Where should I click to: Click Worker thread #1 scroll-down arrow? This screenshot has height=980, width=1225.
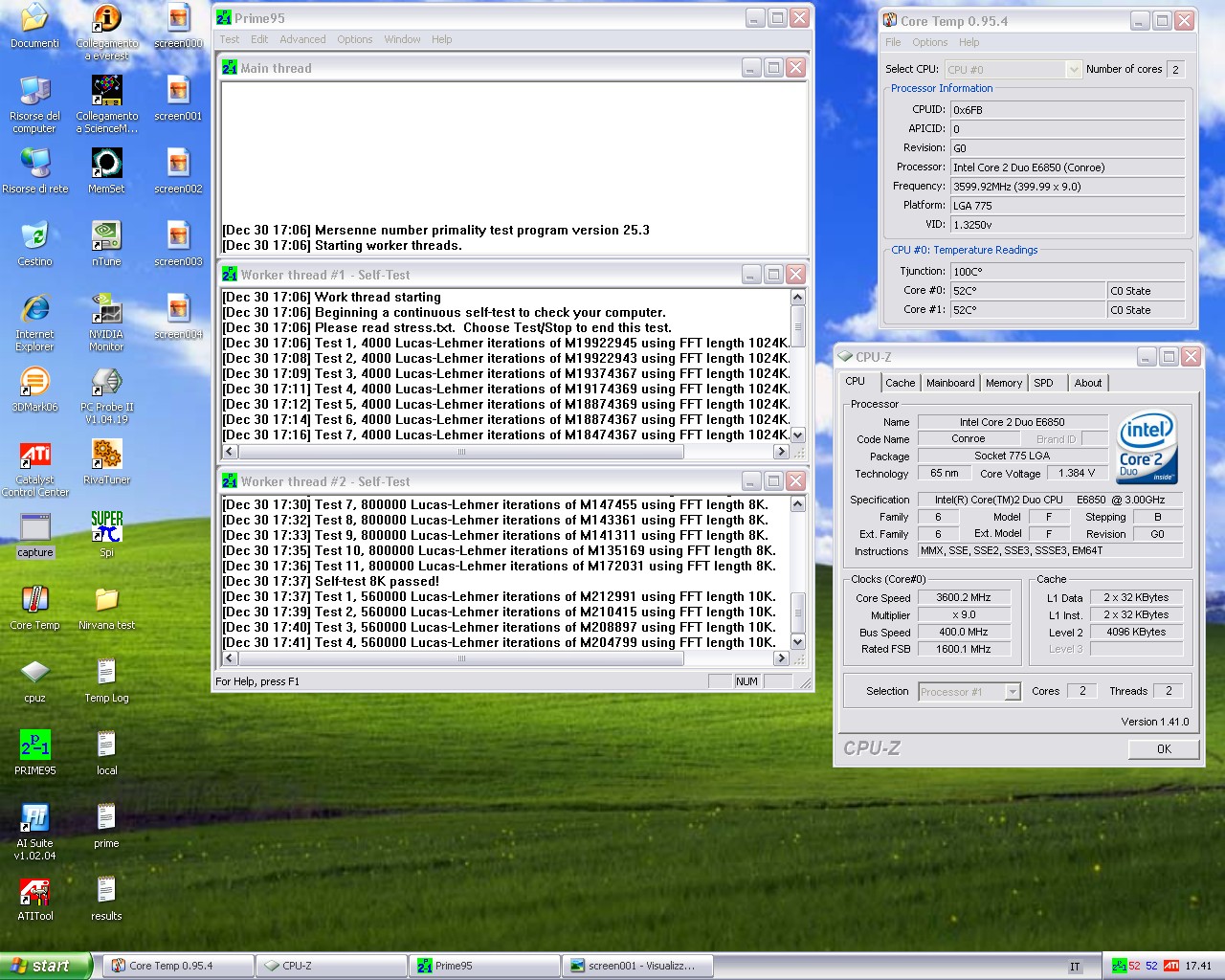click(798, 434)
